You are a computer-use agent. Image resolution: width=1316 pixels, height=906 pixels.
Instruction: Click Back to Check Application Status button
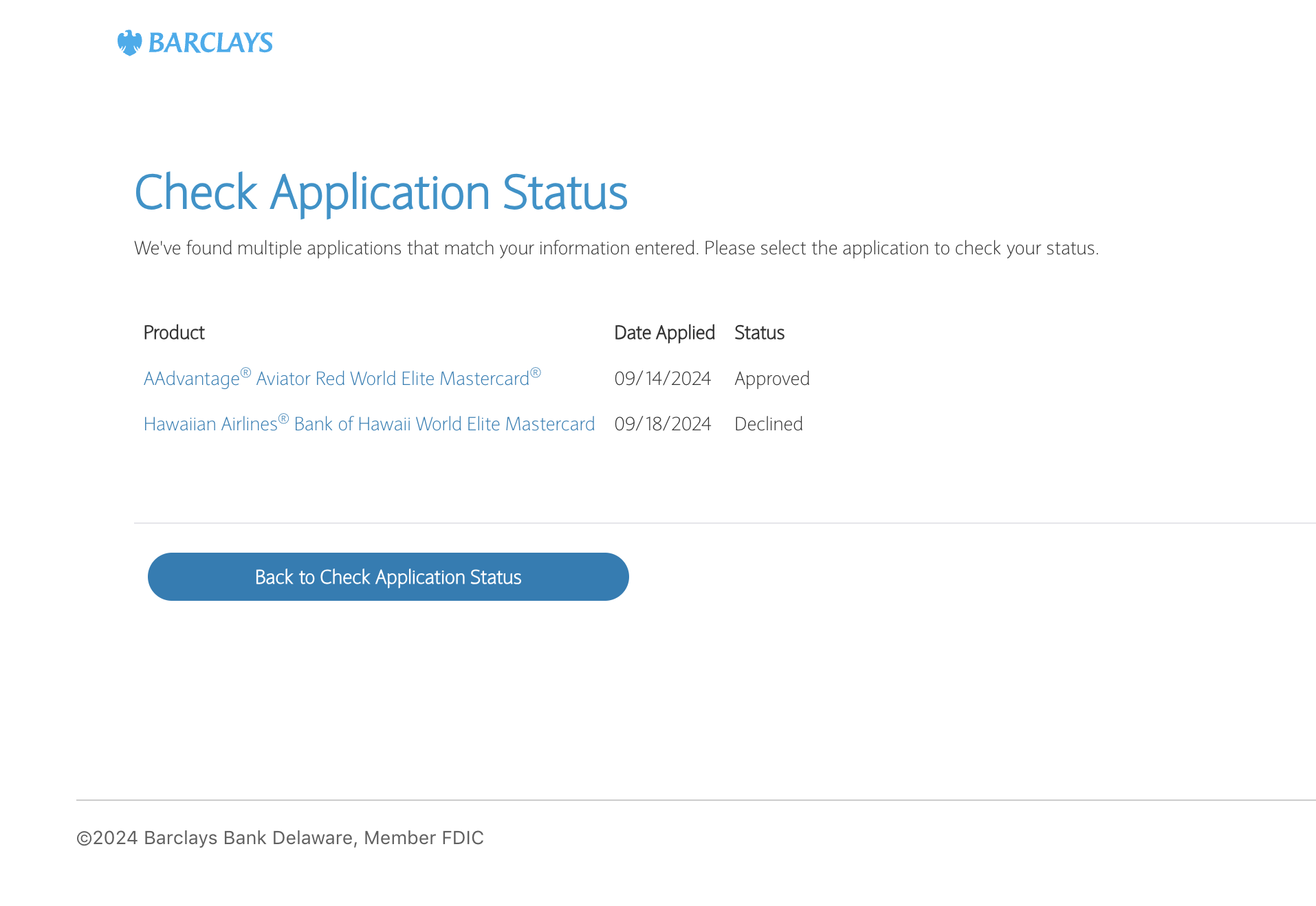coord(388,577)
